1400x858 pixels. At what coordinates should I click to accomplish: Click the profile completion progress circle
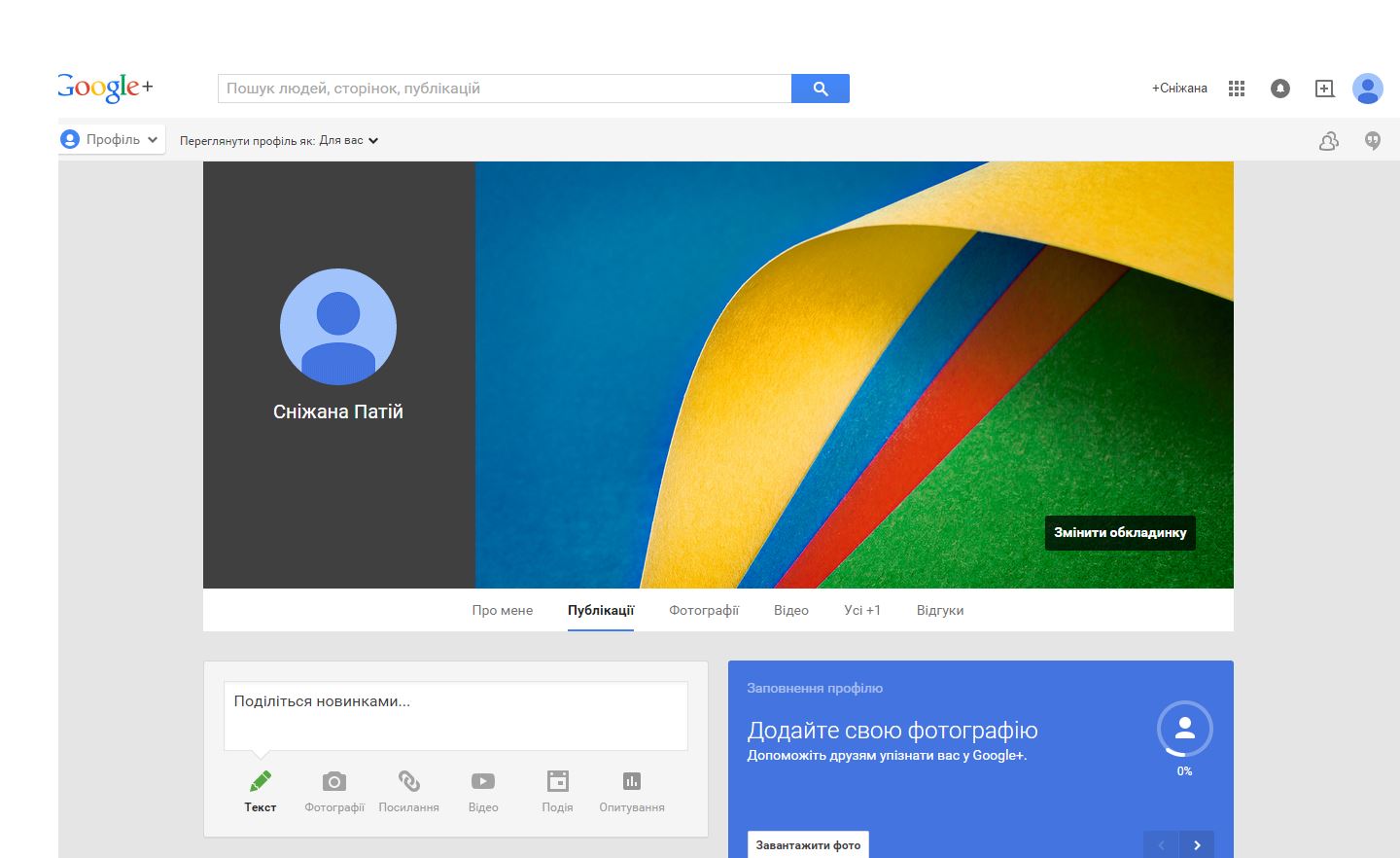[x=1184, y=729]
